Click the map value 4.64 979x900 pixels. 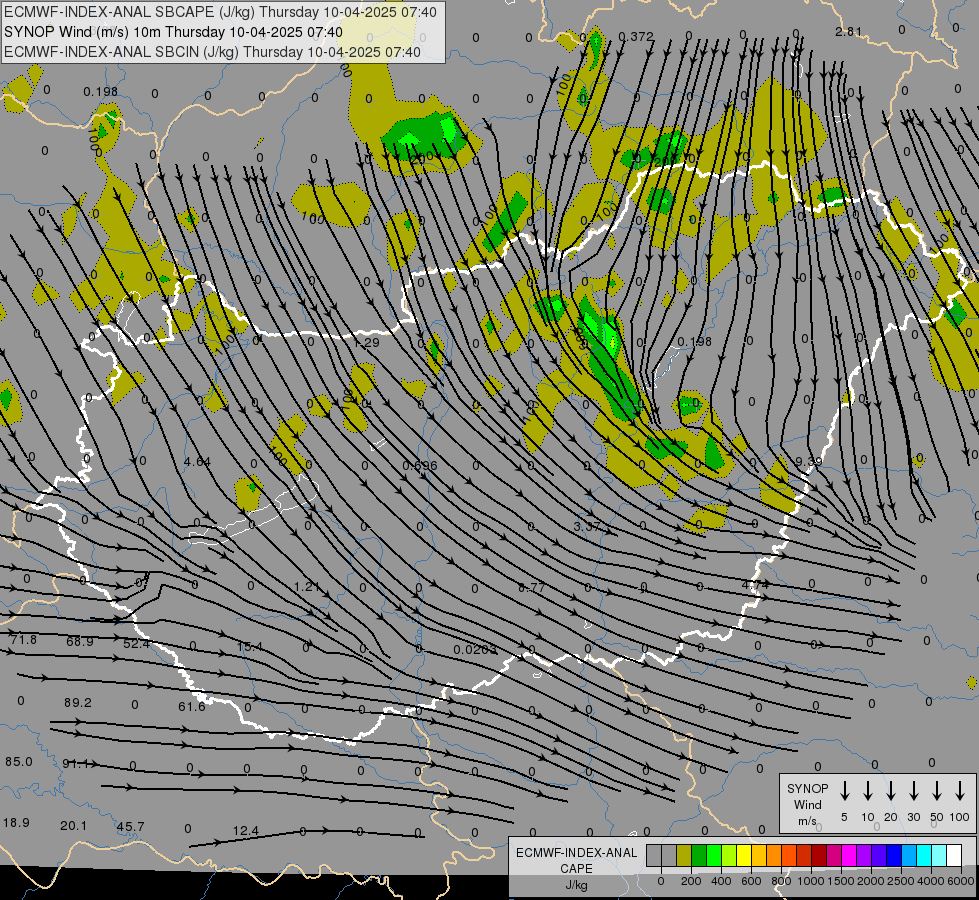click(197, 462)
